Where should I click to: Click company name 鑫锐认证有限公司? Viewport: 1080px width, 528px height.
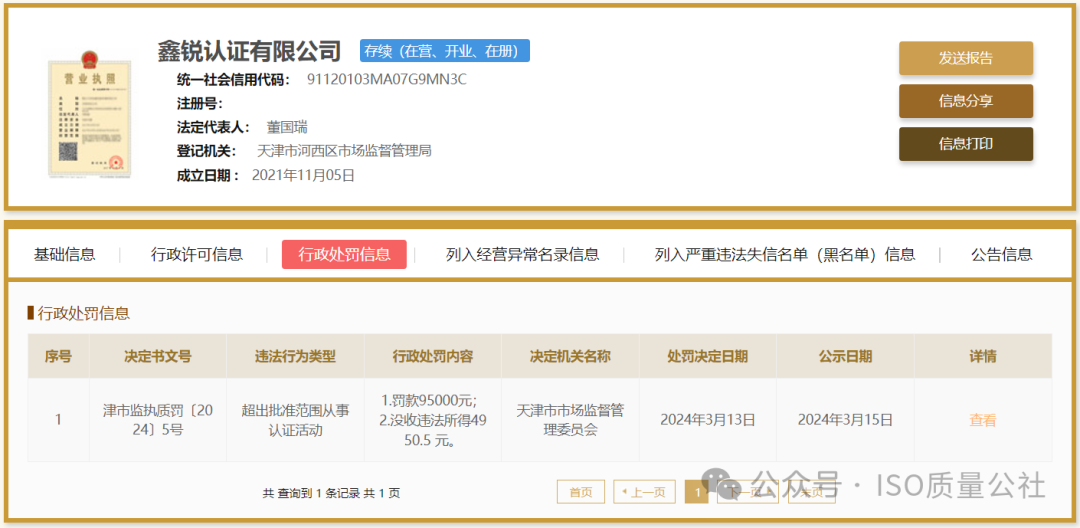point(249,51)
